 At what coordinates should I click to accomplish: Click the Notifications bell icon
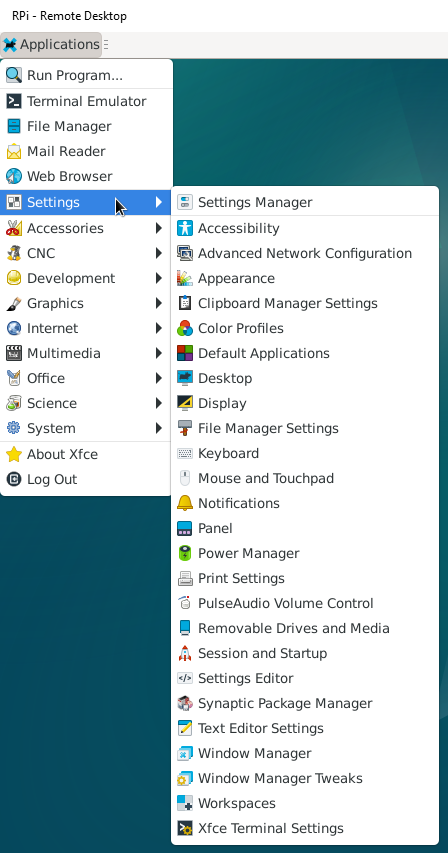(x=185, y=503)
